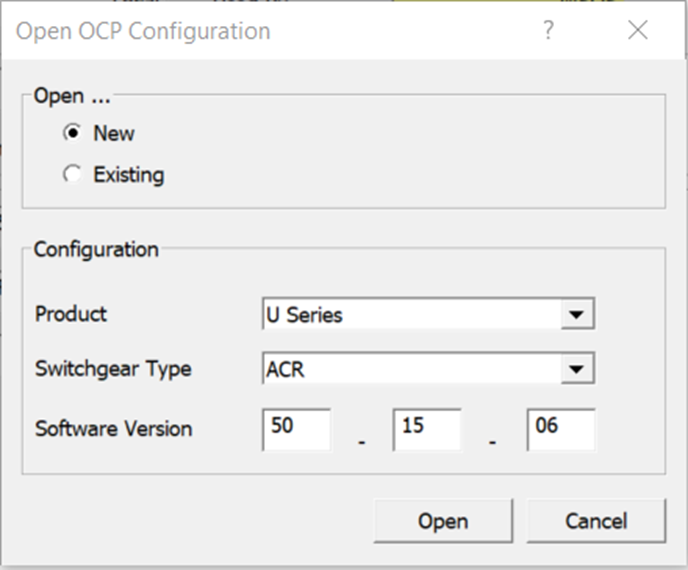Choose the Existing radio option
This screenshot has height=570, width=688.
72,175
